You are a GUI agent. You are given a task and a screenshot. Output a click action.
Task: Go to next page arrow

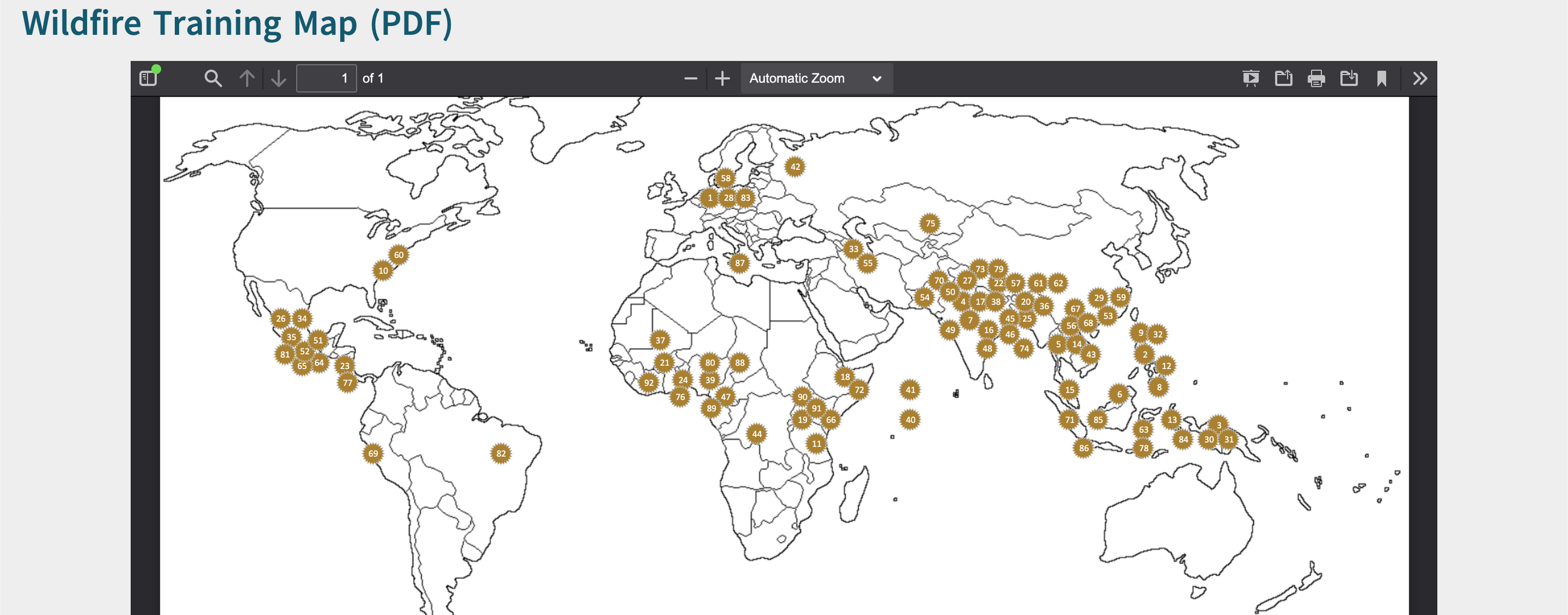tap(279, 78)
